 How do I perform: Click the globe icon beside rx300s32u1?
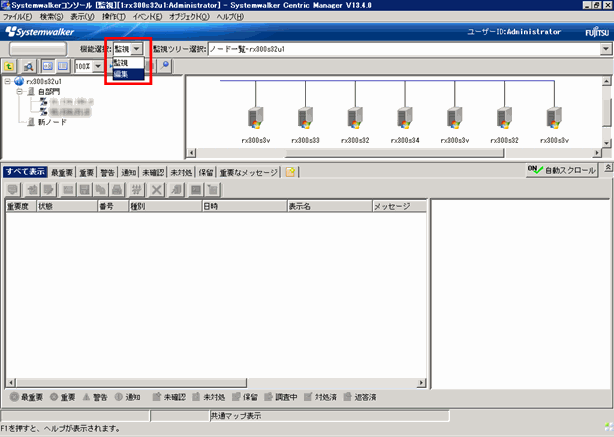pos(19,81)
